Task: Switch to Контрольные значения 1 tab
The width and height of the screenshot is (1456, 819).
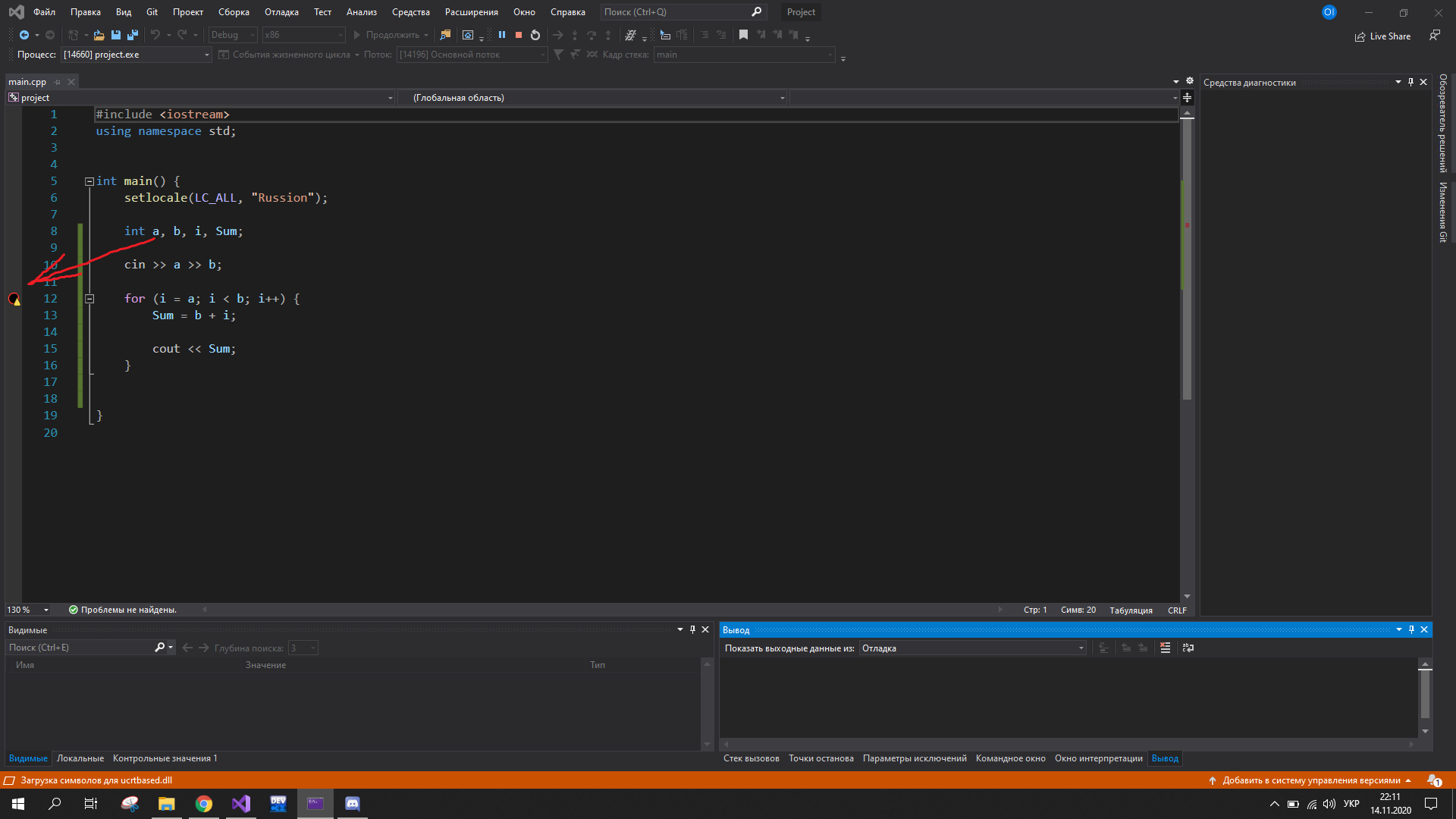Action: click(165, 758)
